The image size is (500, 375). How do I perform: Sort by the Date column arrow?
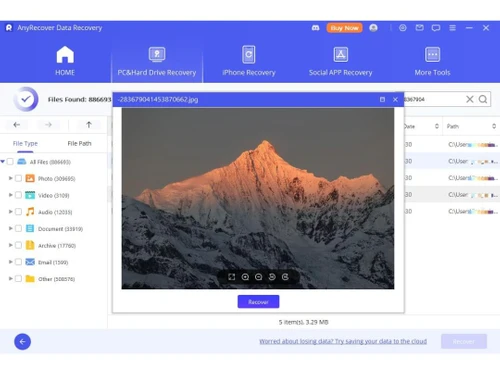point(437,126)
